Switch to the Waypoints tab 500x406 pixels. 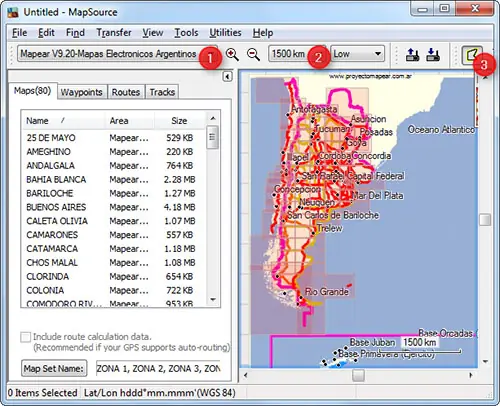point(82,92)
